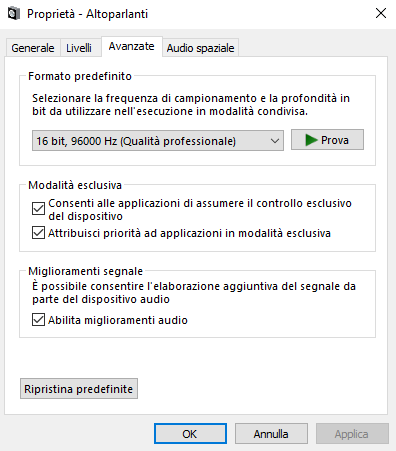Select the Avanzate tab

click(x=132, y=46)
